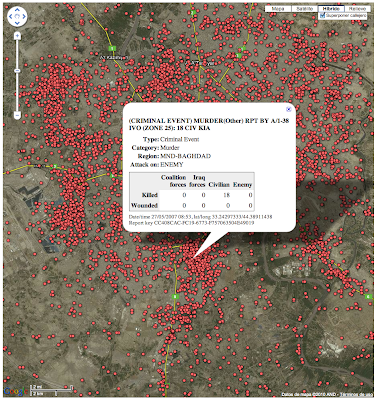Pan the map right with the arrow
376x400 pixels.
point(23,16)
